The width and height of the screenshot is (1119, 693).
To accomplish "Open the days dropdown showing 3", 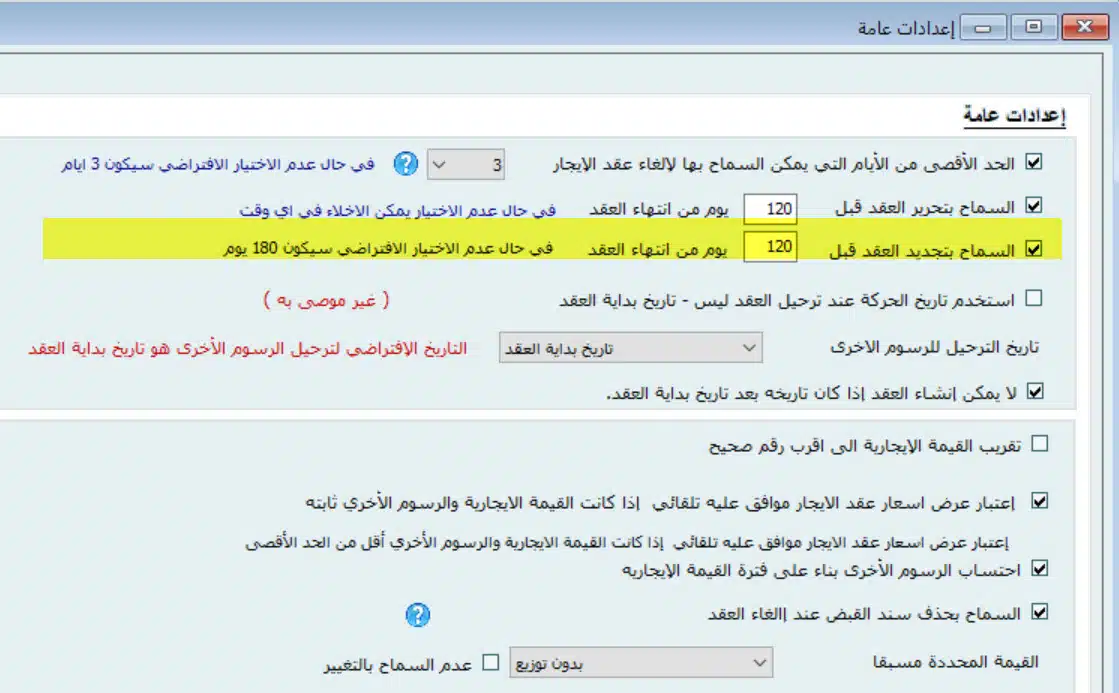I will [x=465, y=164].
